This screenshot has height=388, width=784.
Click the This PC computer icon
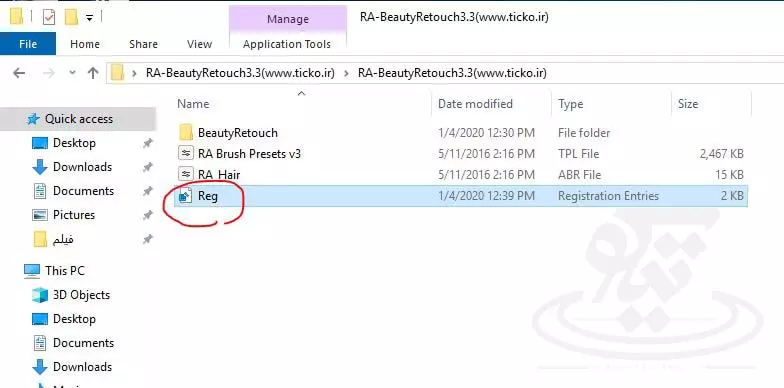pos(32,271)
